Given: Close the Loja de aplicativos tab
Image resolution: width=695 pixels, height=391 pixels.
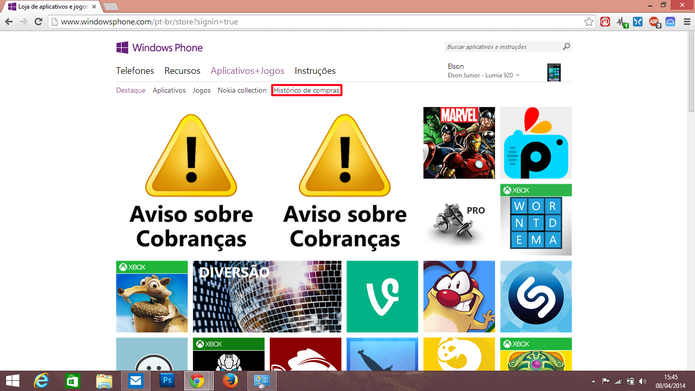Looking at the screenshot, I should [94, 7].
